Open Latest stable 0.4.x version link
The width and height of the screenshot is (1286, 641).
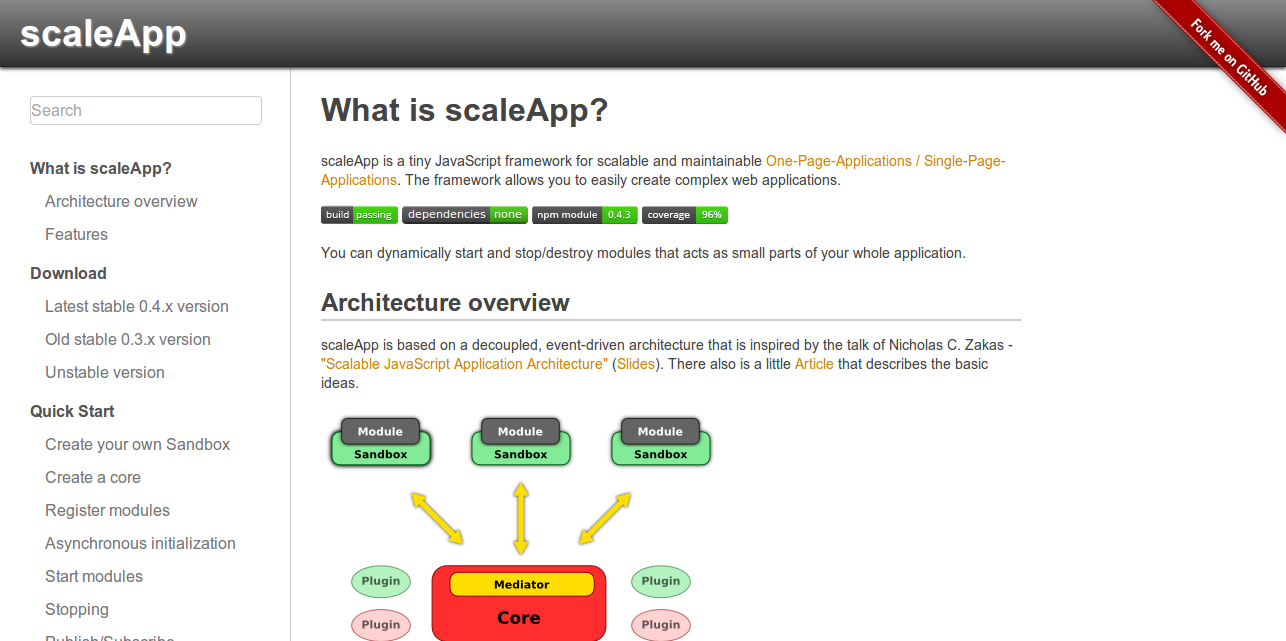click(x=137, y=306)
